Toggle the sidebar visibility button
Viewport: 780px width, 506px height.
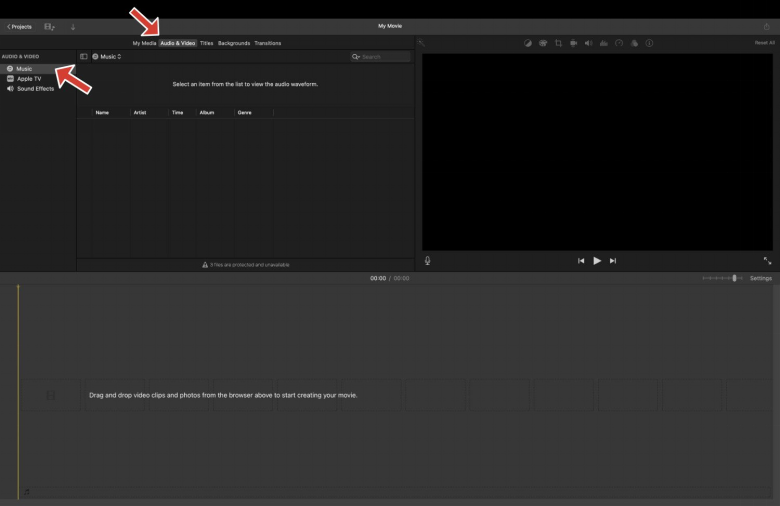point(84,57)
